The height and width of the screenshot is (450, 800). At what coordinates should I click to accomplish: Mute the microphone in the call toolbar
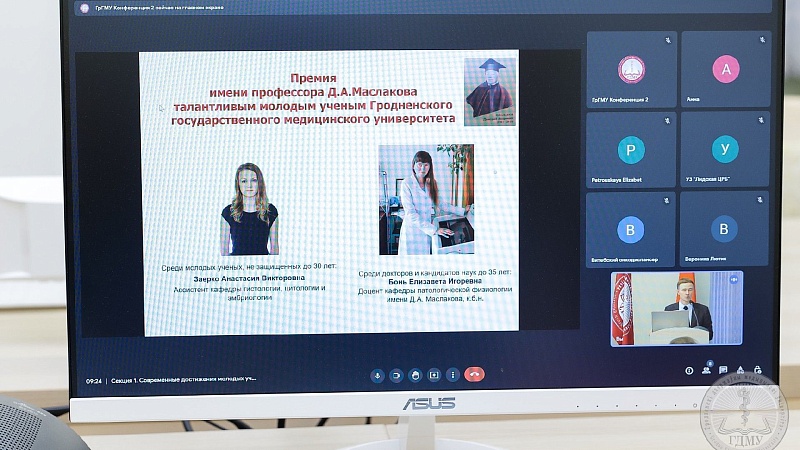click(x=377, y=376)
